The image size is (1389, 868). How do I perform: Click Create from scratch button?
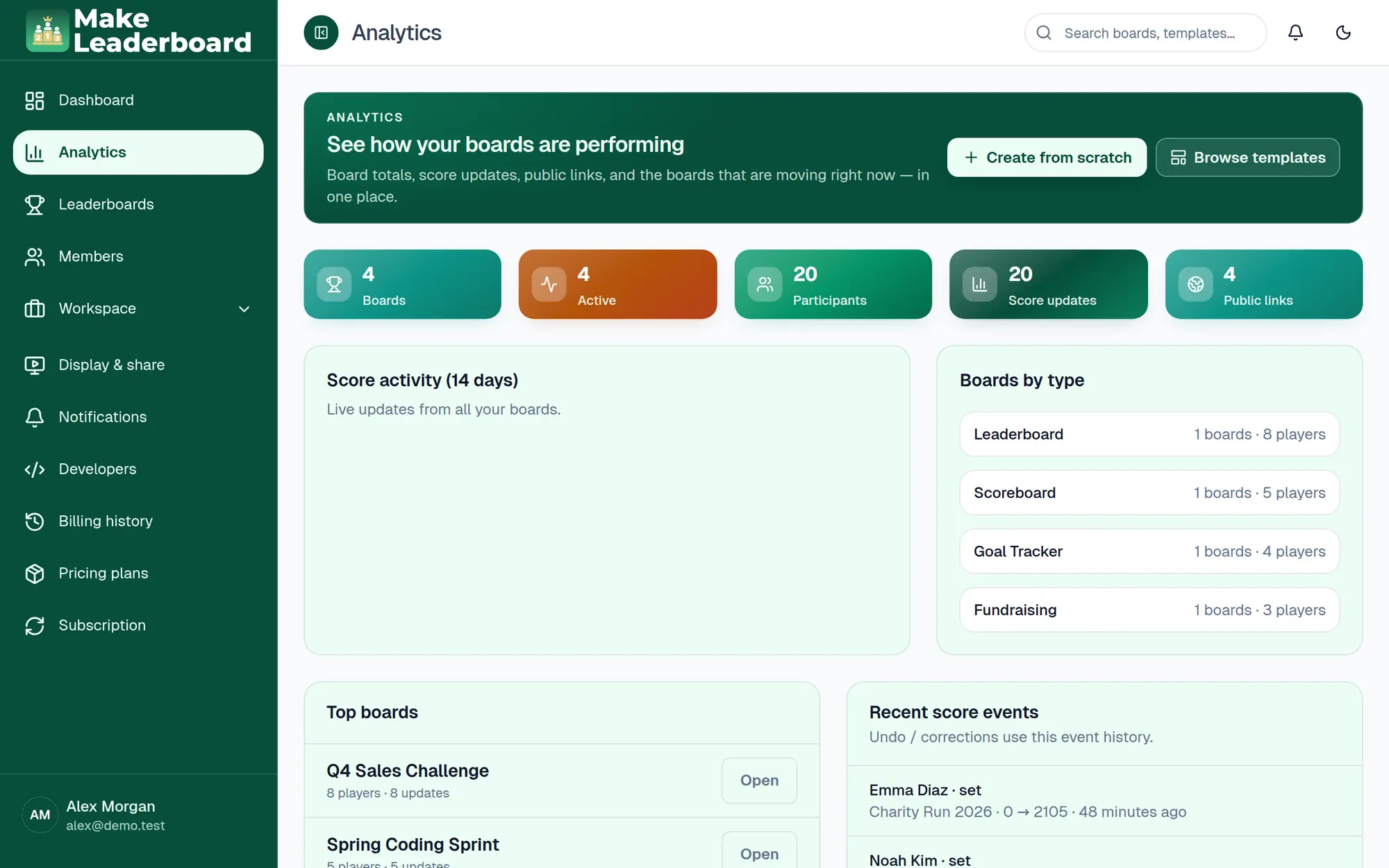1047,158
